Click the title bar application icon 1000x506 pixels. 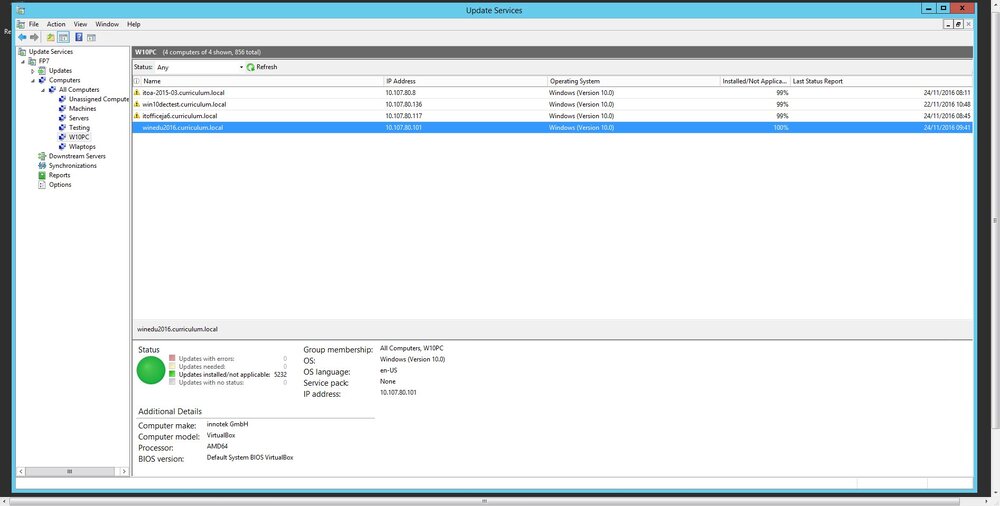click(21, 10)
